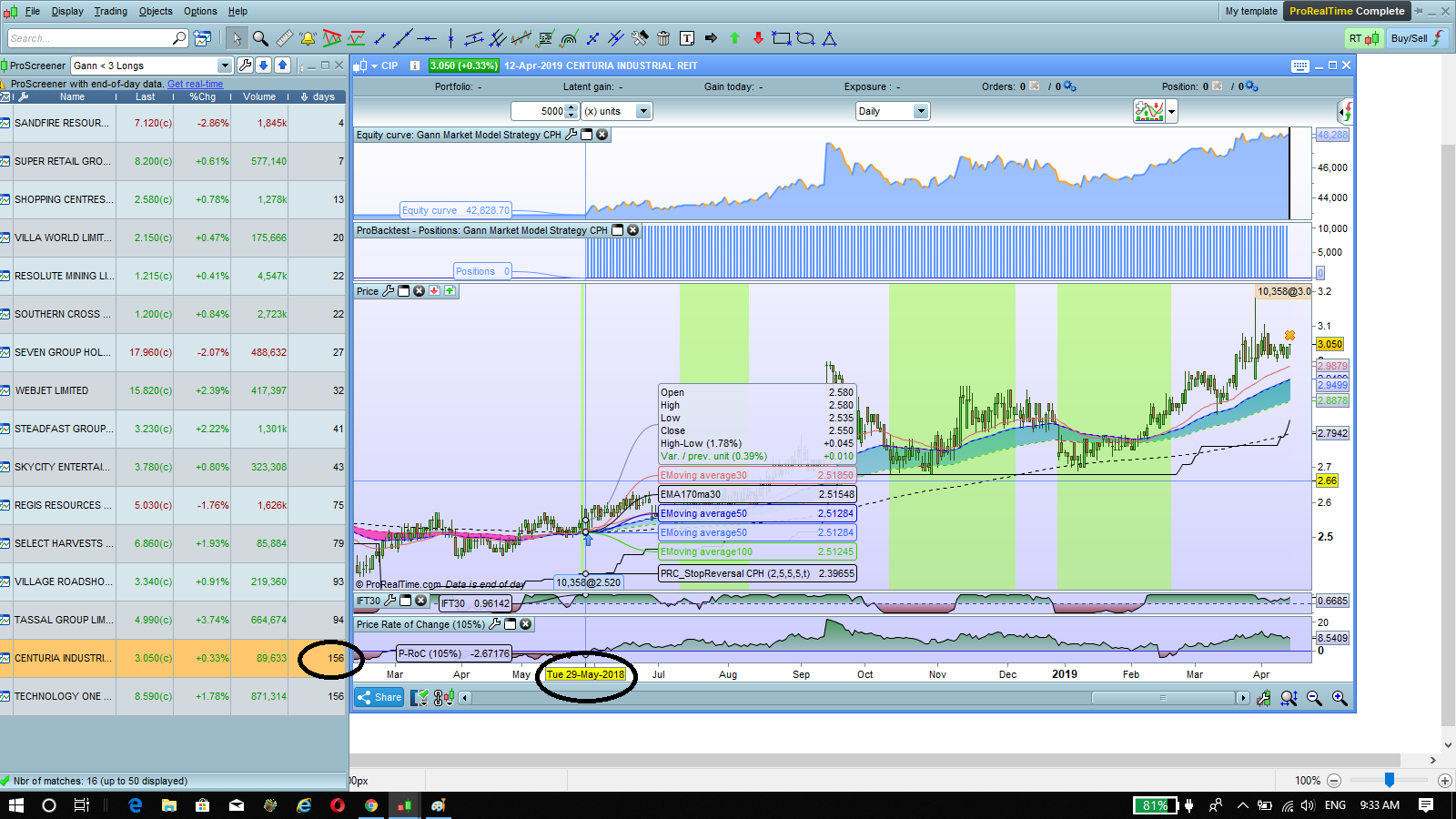Click zoom in magnifier on chart
The height and width of the screenshot is (819, 1456).
(1340, 698)
